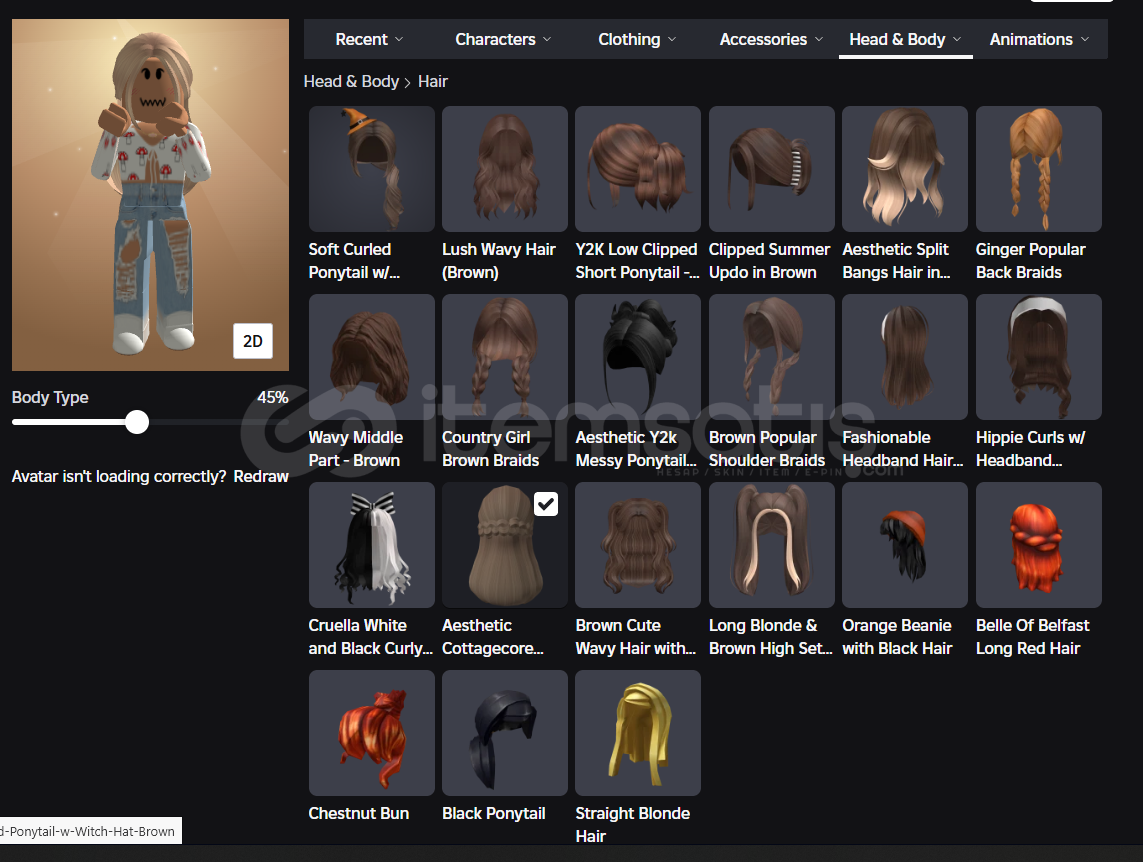
Task: Select the Soft Curled Ponytail witch hat hair
Action: tap(371, 169)
